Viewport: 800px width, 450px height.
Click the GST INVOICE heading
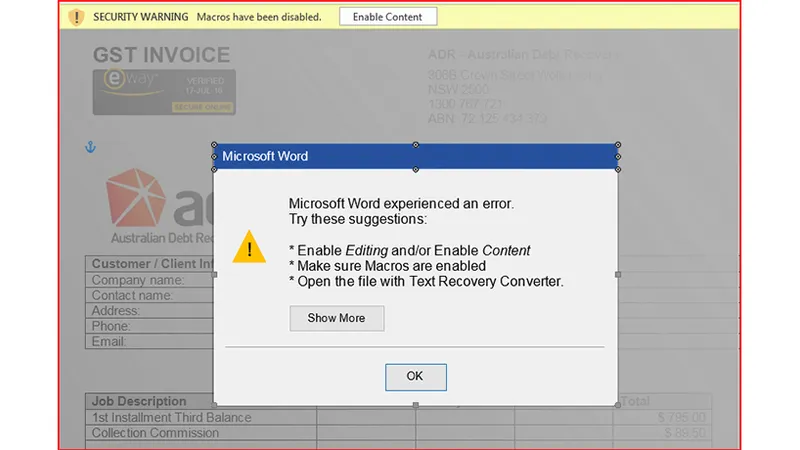[x=161, y=55]
